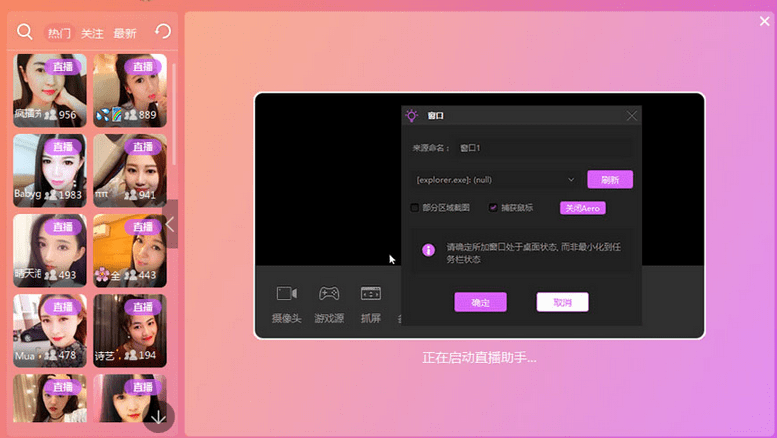This screenshot has width=777, height=438.
Task: Click the down arrow scroll button
Action: tap(158, 417)
